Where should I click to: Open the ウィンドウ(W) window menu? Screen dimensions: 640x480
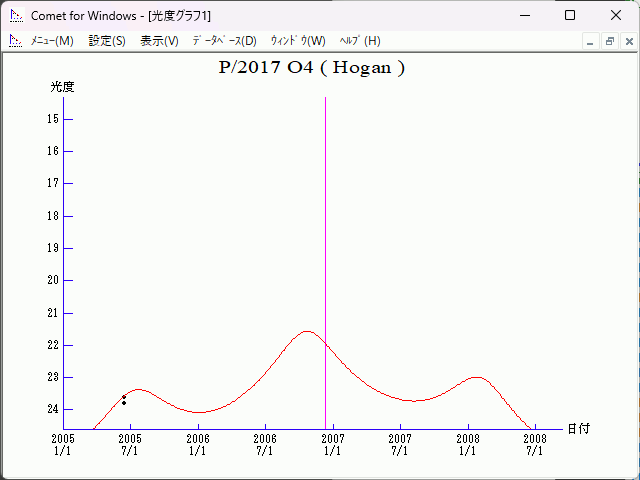click(298, 41)
